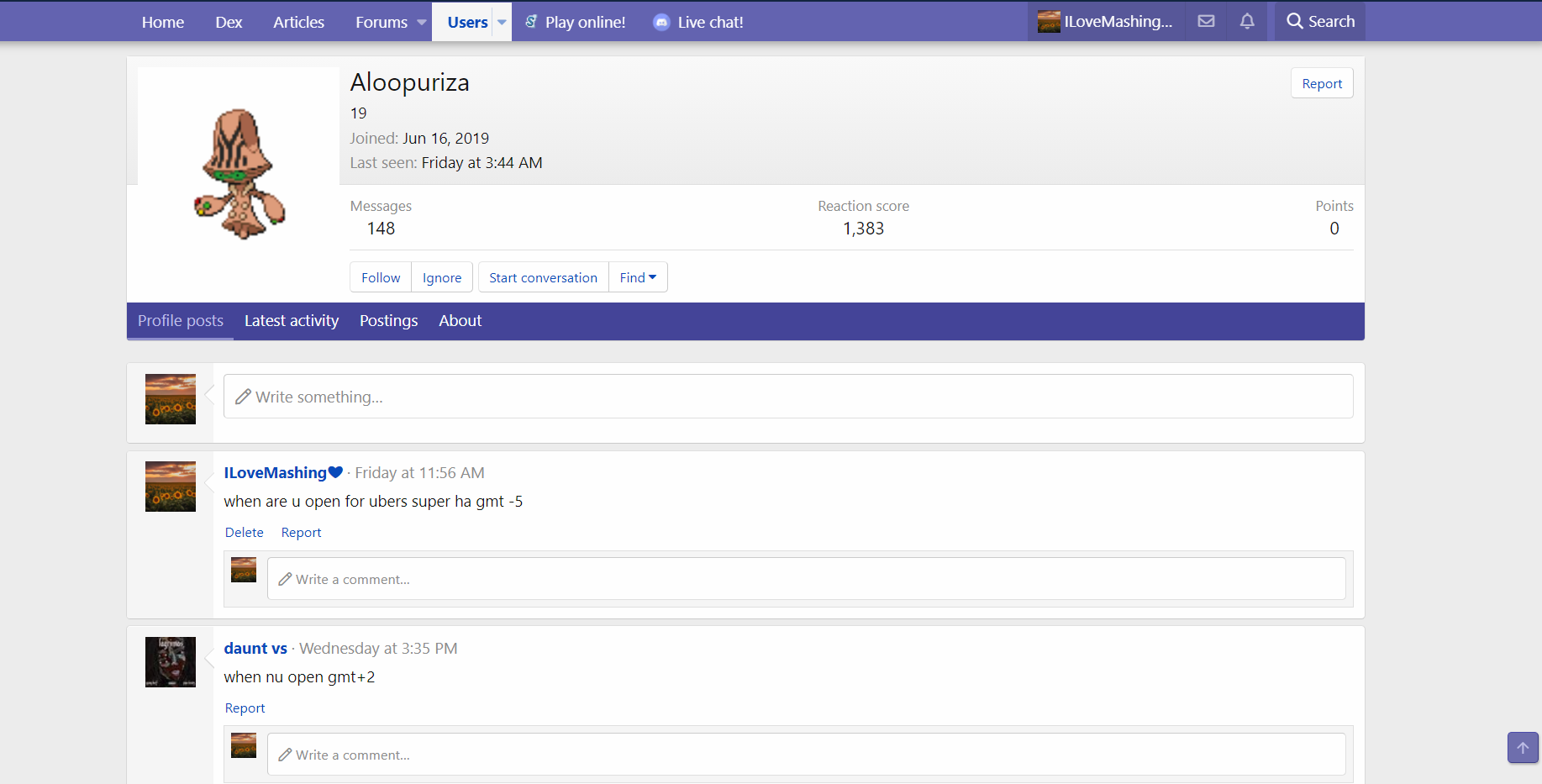Open Live chat Discord icon link
The width and height of the screenshot is (1542, 784).
click(x=661, y=22)
